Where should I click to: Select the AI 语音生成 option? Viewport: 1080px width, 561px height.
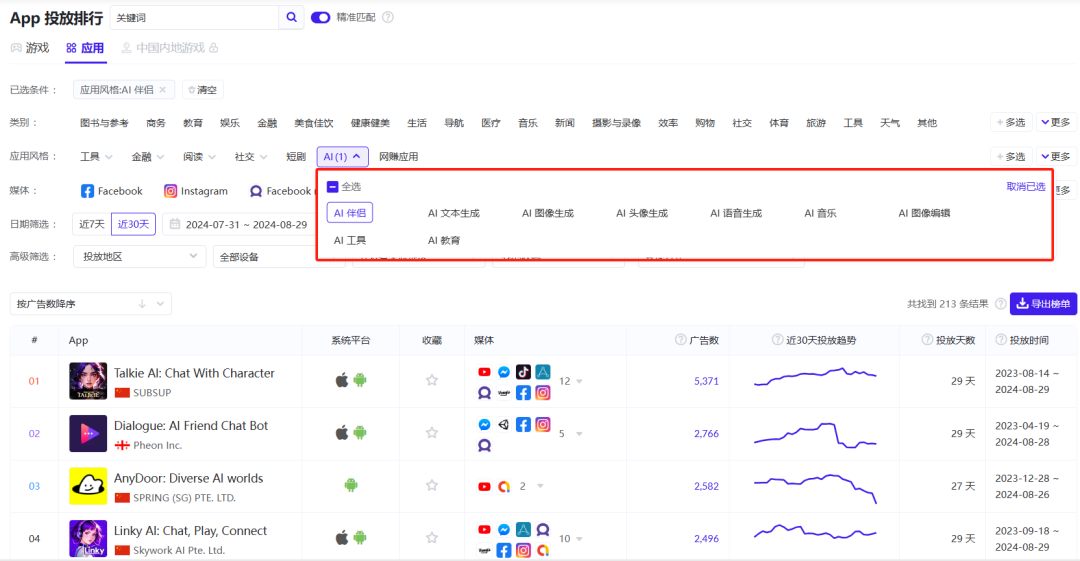point(736,213)
